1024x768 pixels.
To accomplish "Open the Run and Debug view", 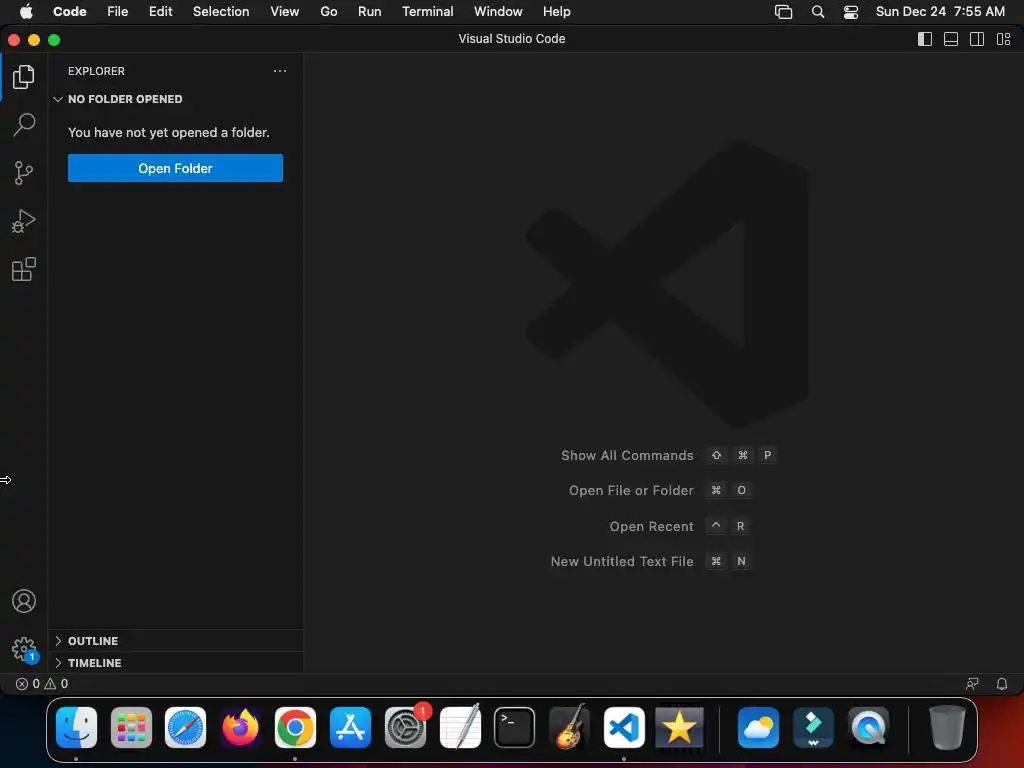I will (24, 221).
